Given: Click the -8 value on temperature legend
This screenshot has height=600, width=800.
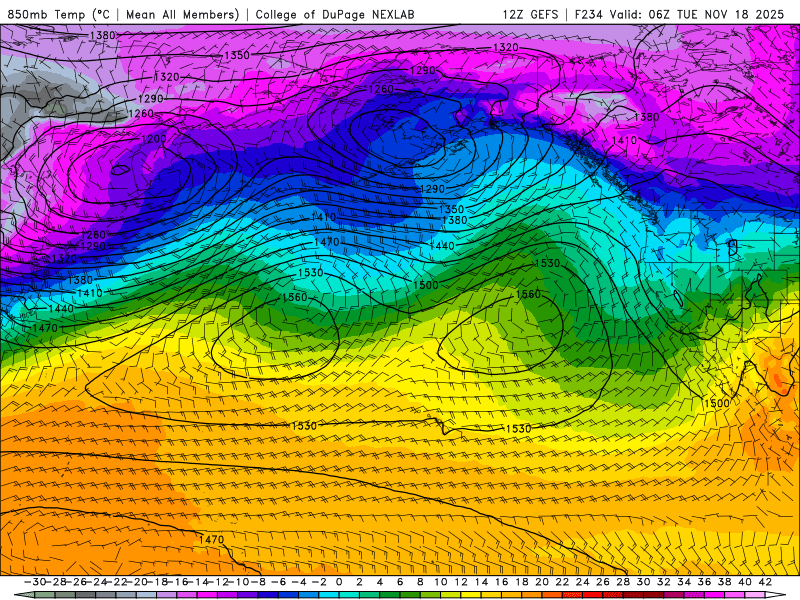Looking at the screenshot, I should tap(259, 582).
